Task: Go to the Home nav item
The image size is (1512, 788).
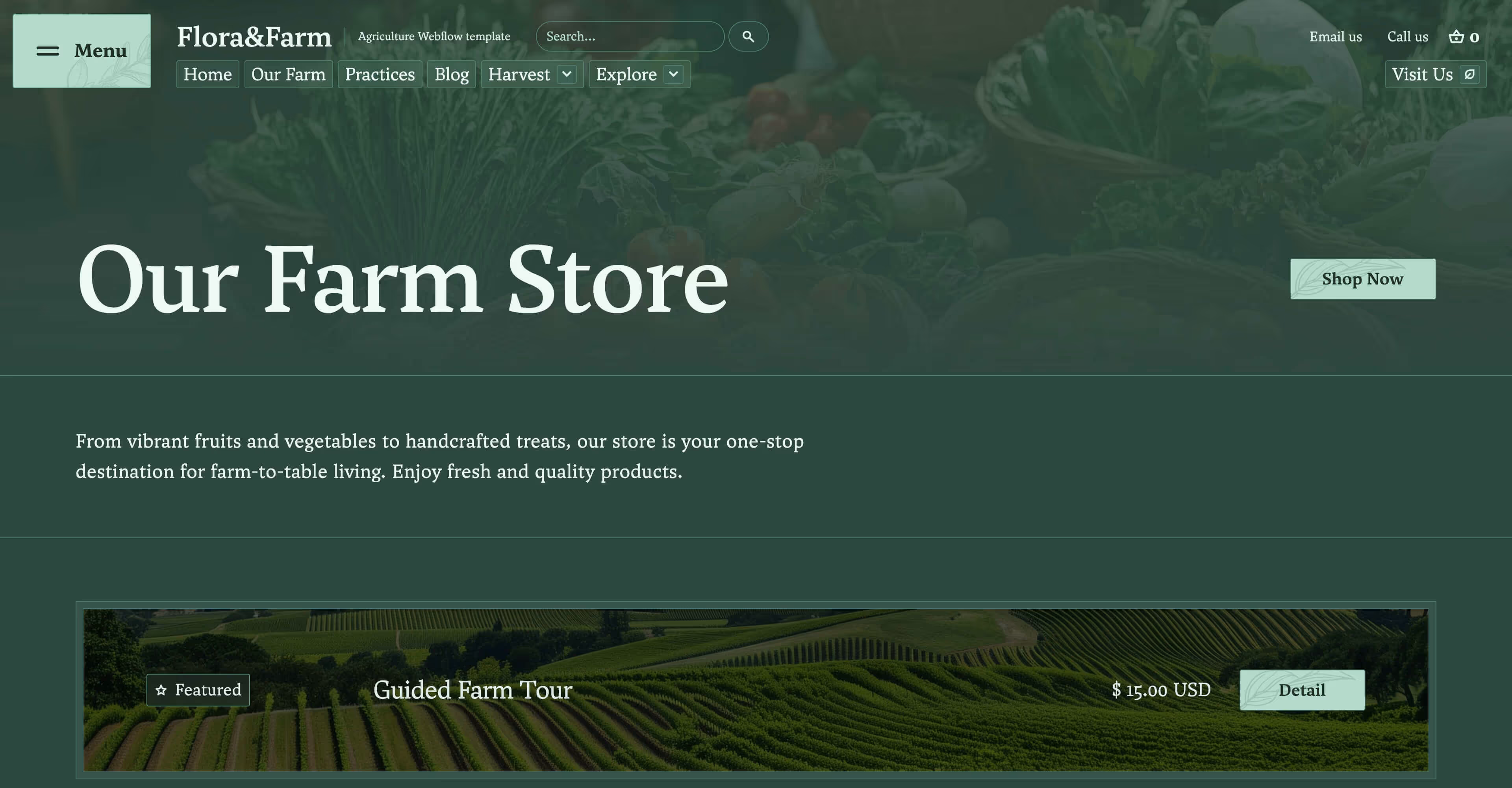Action: coord(208,74)
